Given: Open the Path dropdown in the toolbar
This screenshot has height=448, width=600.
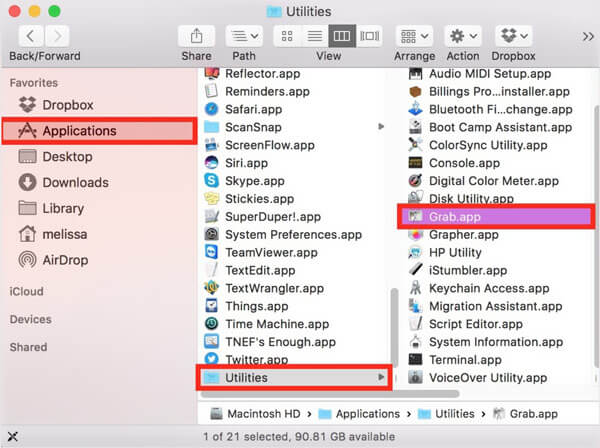Looking at the screenshot, I should tap(244, 36).
